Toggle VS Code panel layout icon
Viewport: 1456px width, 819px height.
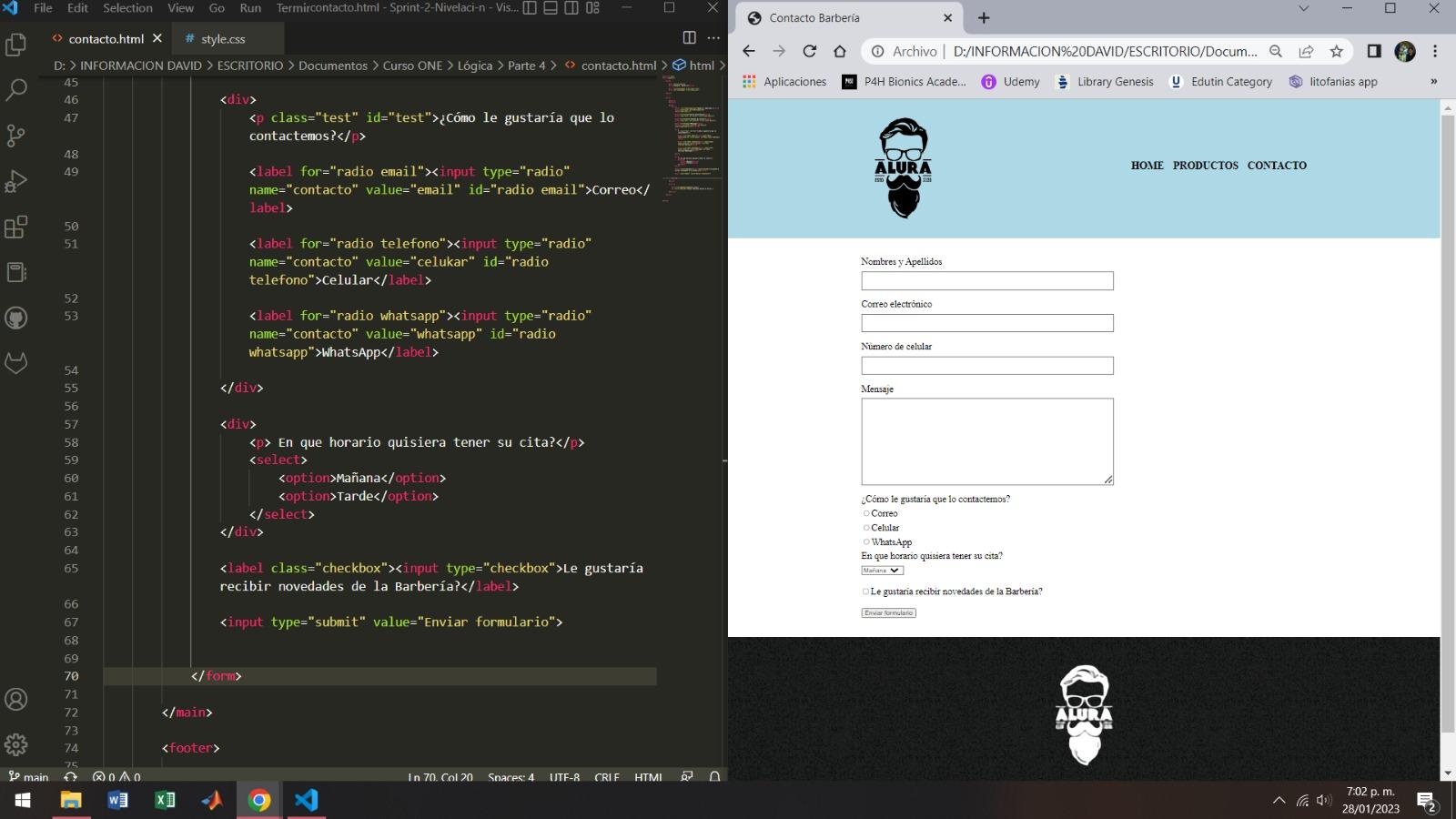tap(551, 8)
